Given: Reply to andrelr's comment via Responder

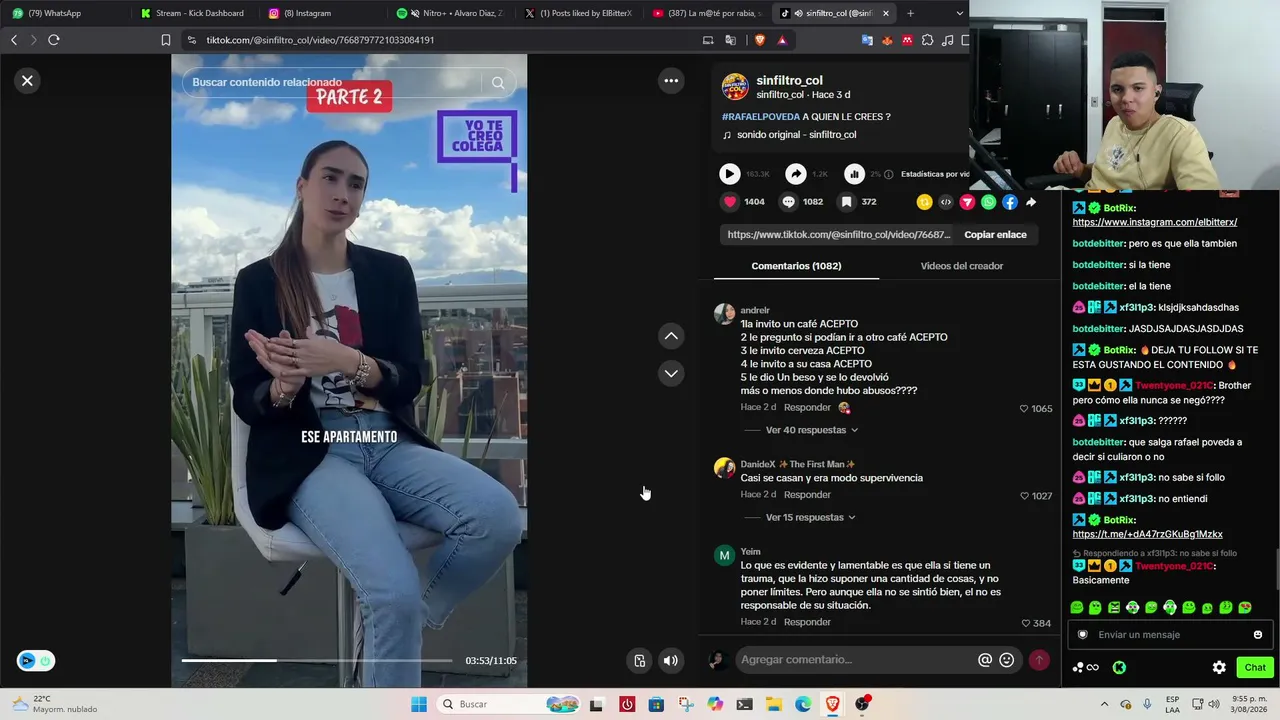Looking at the screenshot, I should pyautogui.click(x=807, y=408).
